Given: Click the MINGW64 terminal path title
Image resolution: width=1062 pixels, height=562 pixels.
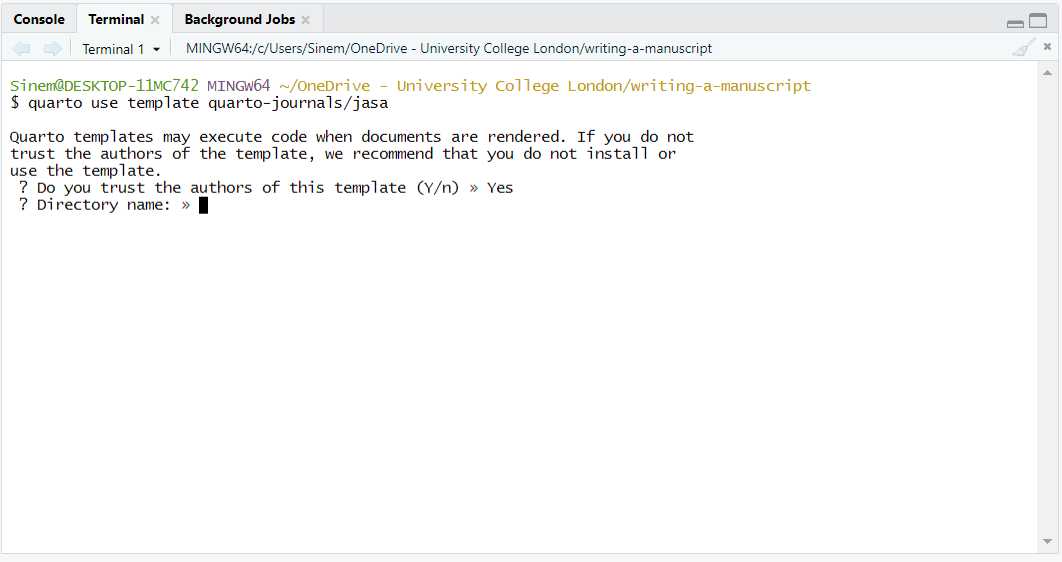Looking at the screenshot, I should pyautogui.click(x=449, y=48).
